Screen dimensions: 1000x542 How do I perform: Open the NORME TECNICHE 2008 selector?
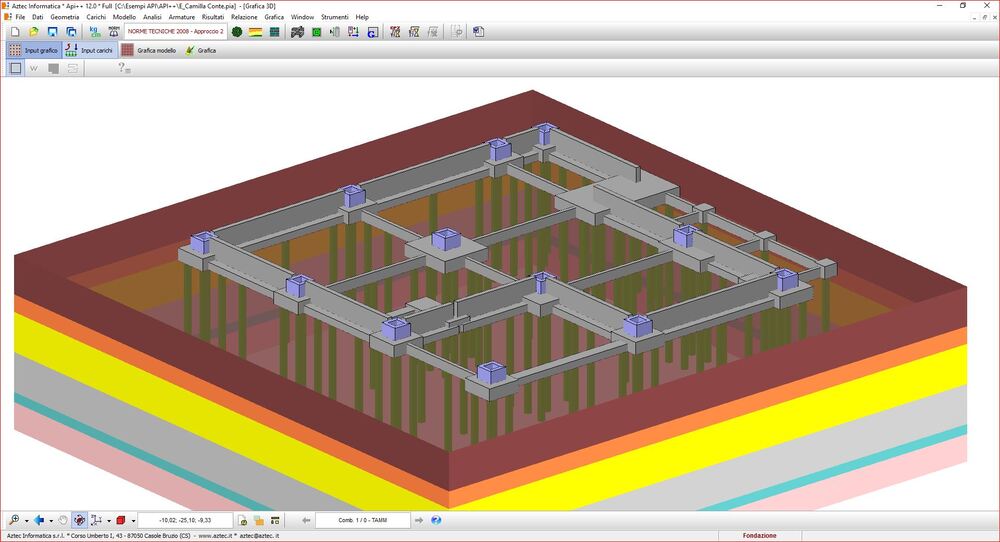pos(175,31)
